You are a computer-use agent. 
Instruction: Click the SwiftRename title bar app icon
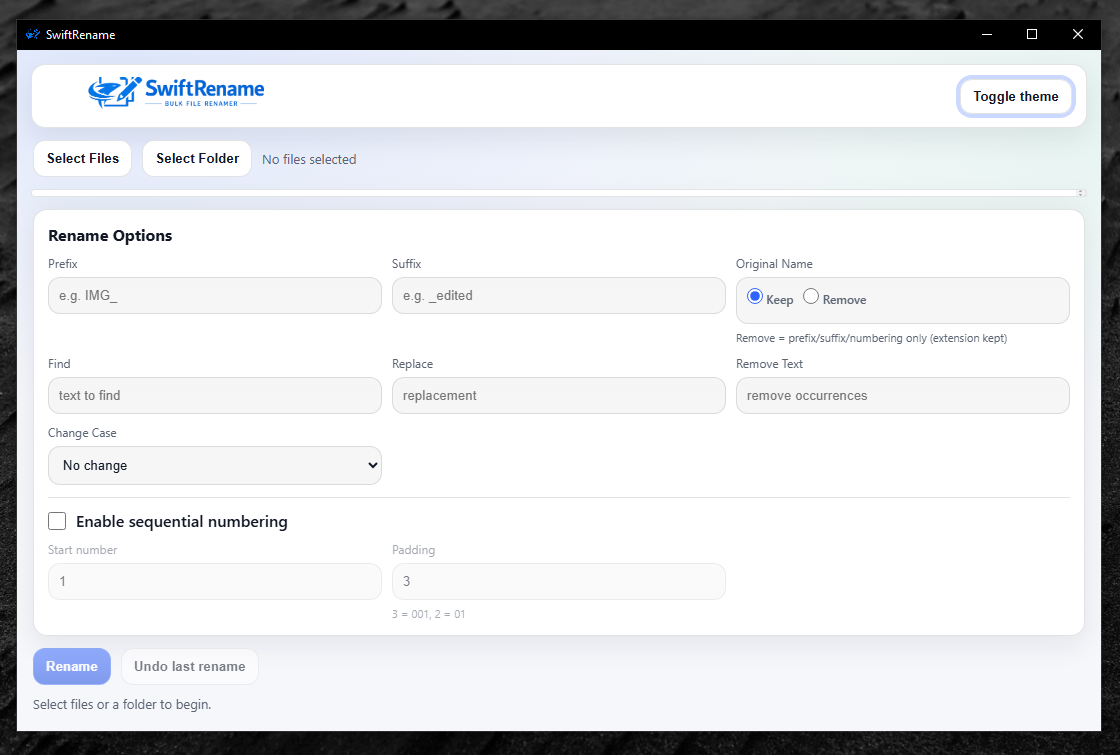[32, 34]
